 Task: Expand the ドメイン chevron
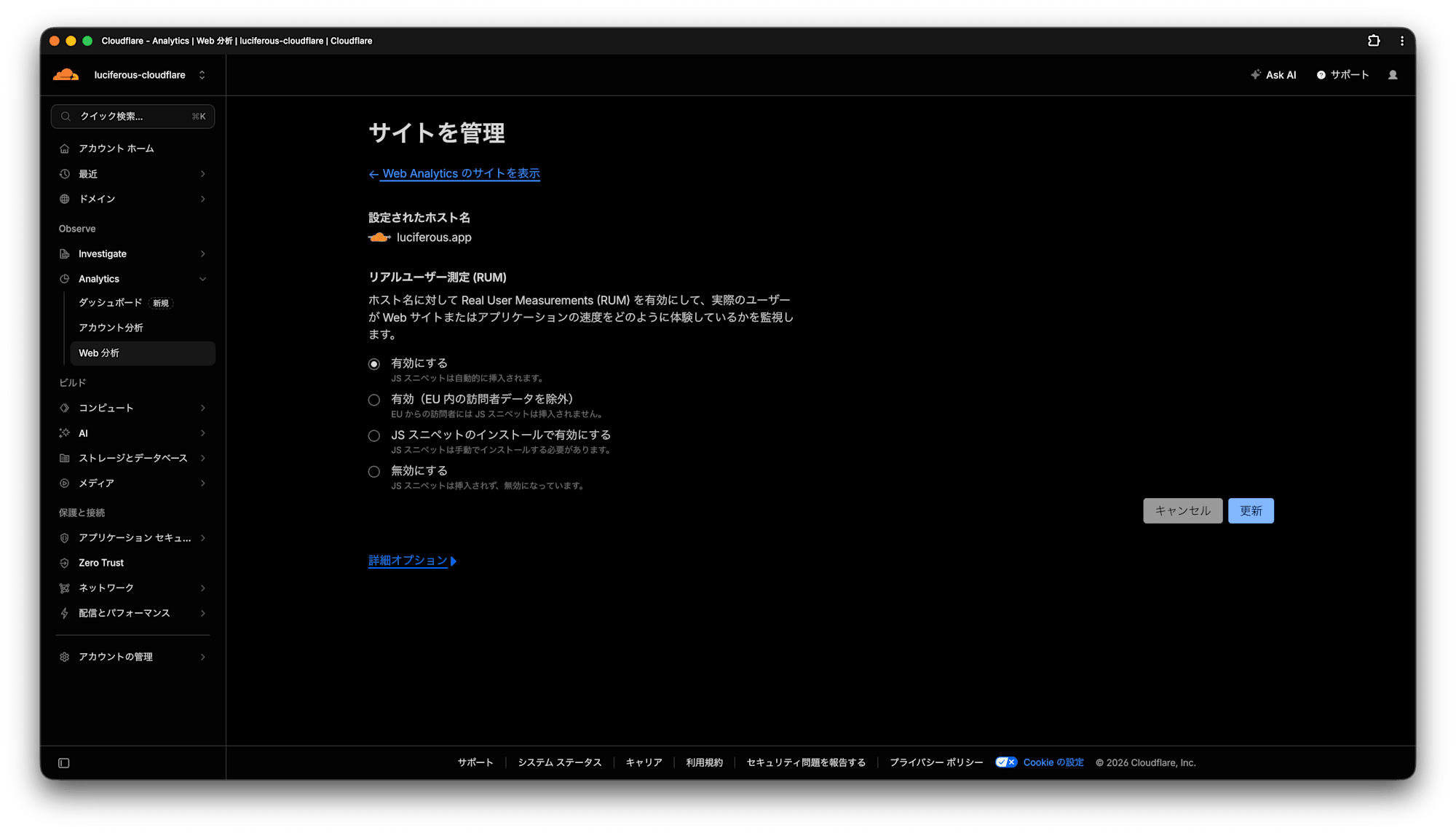coord(203,199)
